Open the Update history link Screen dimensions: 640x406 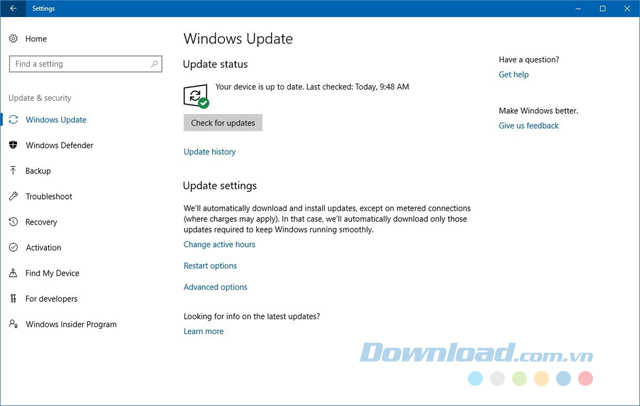point(209,152)
